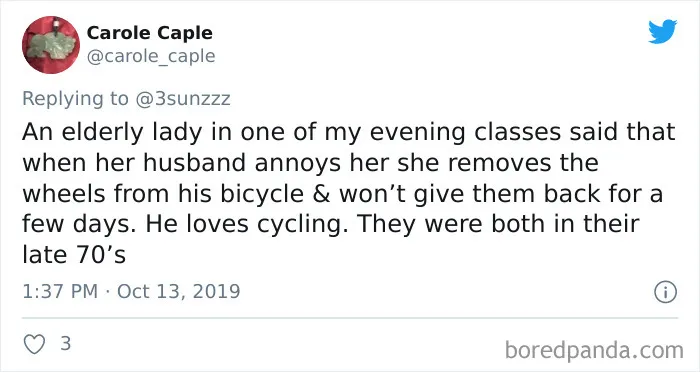Click the Oct 13, 2019 date
The image size is (700, 372).
(179, 292)
